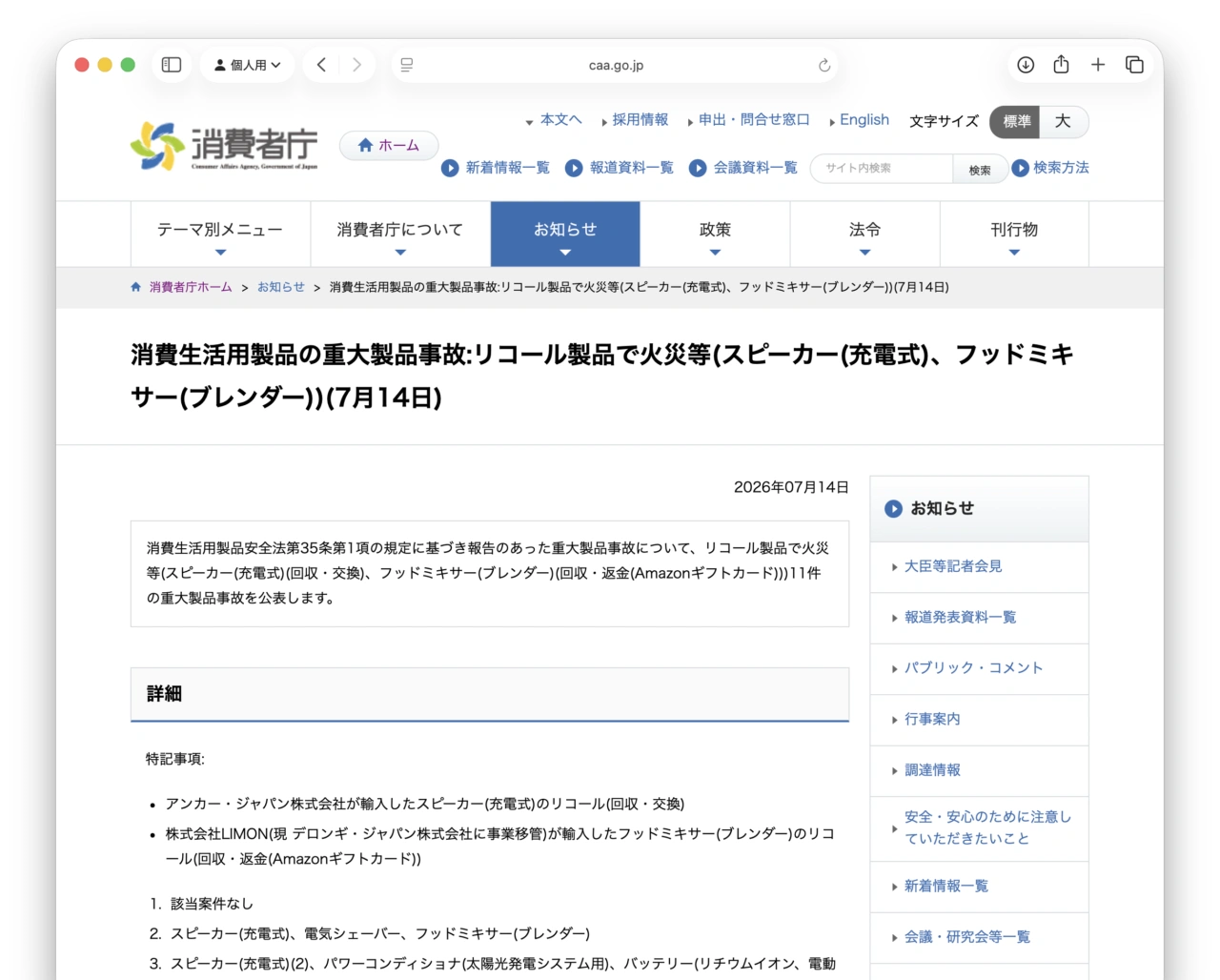This screenshot has height=980, width=1220.
Task: Open 会議・研究会等一覧 sidebar link
Action: pos(966,937)
